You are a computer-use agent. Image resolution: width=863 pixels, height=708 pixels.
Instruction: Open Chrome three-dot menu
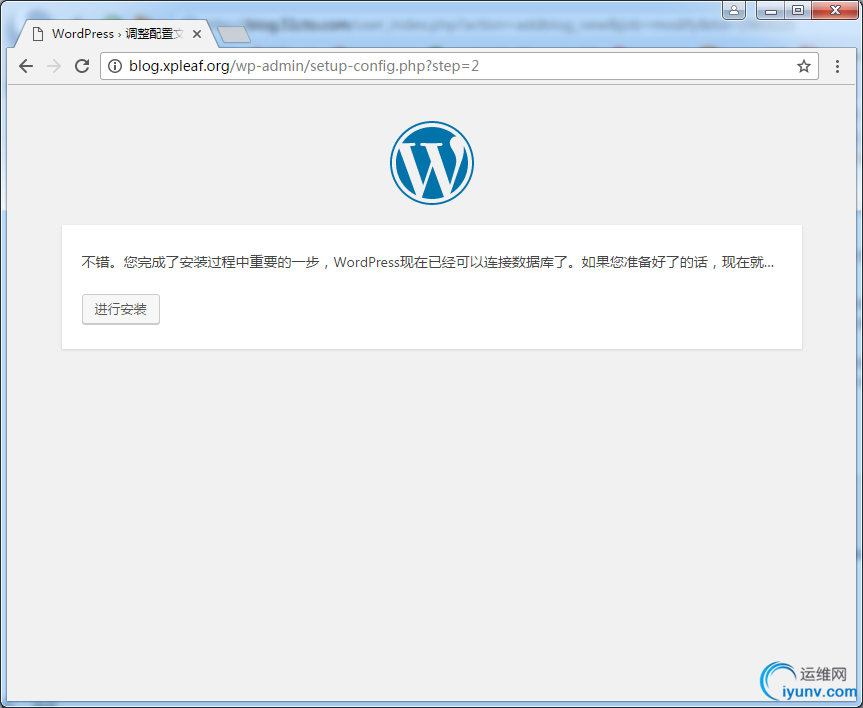tap(837, 66)
